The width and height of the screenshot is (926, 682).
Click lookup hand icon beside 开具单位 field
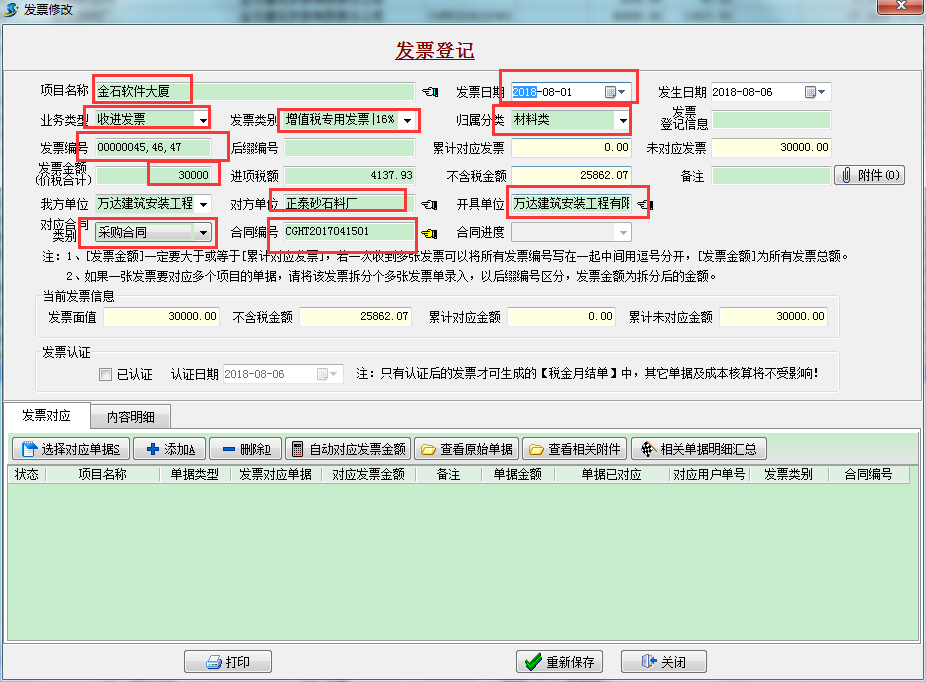point(644,205)
